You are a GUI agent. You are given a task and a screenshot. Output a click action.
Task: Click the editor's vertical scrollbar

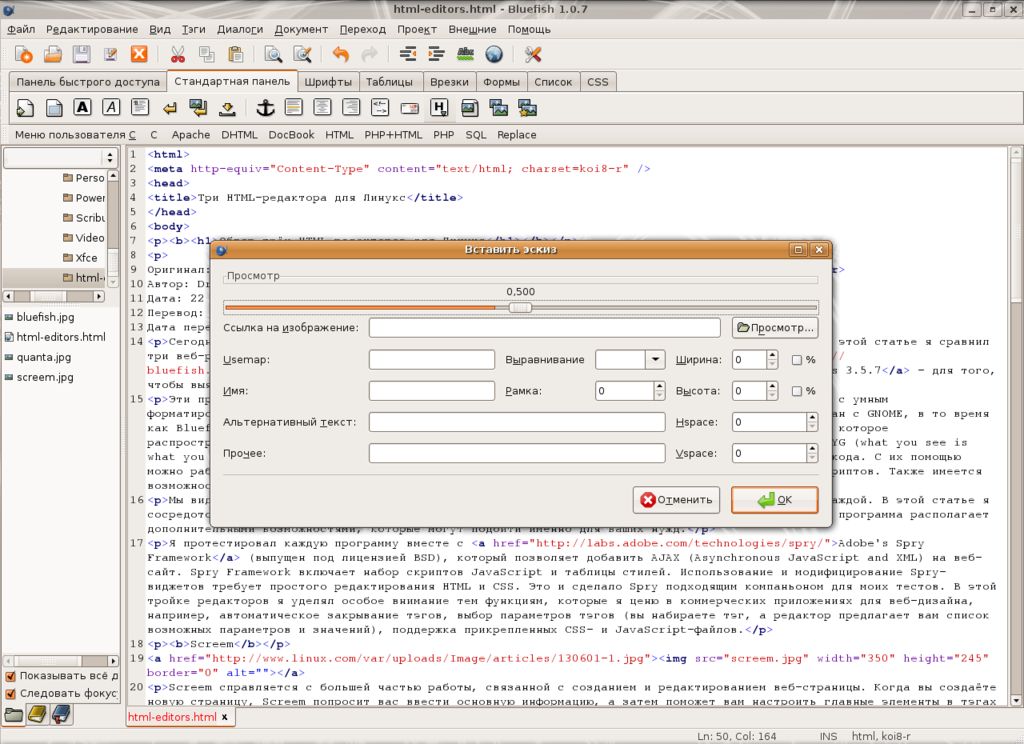pos(1016,427)
